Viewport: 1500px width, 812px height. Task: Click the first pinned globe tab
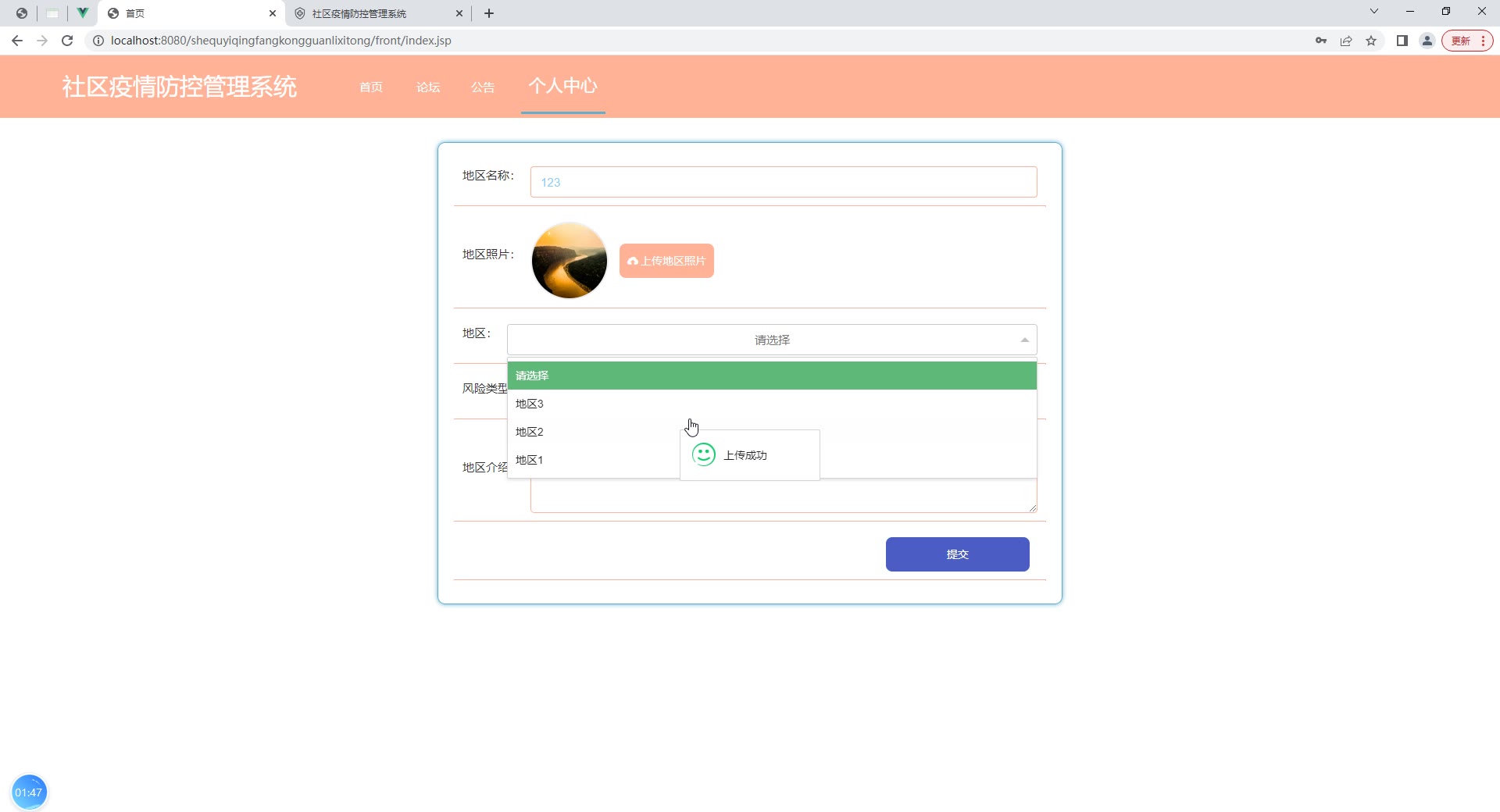coord(22,13)
